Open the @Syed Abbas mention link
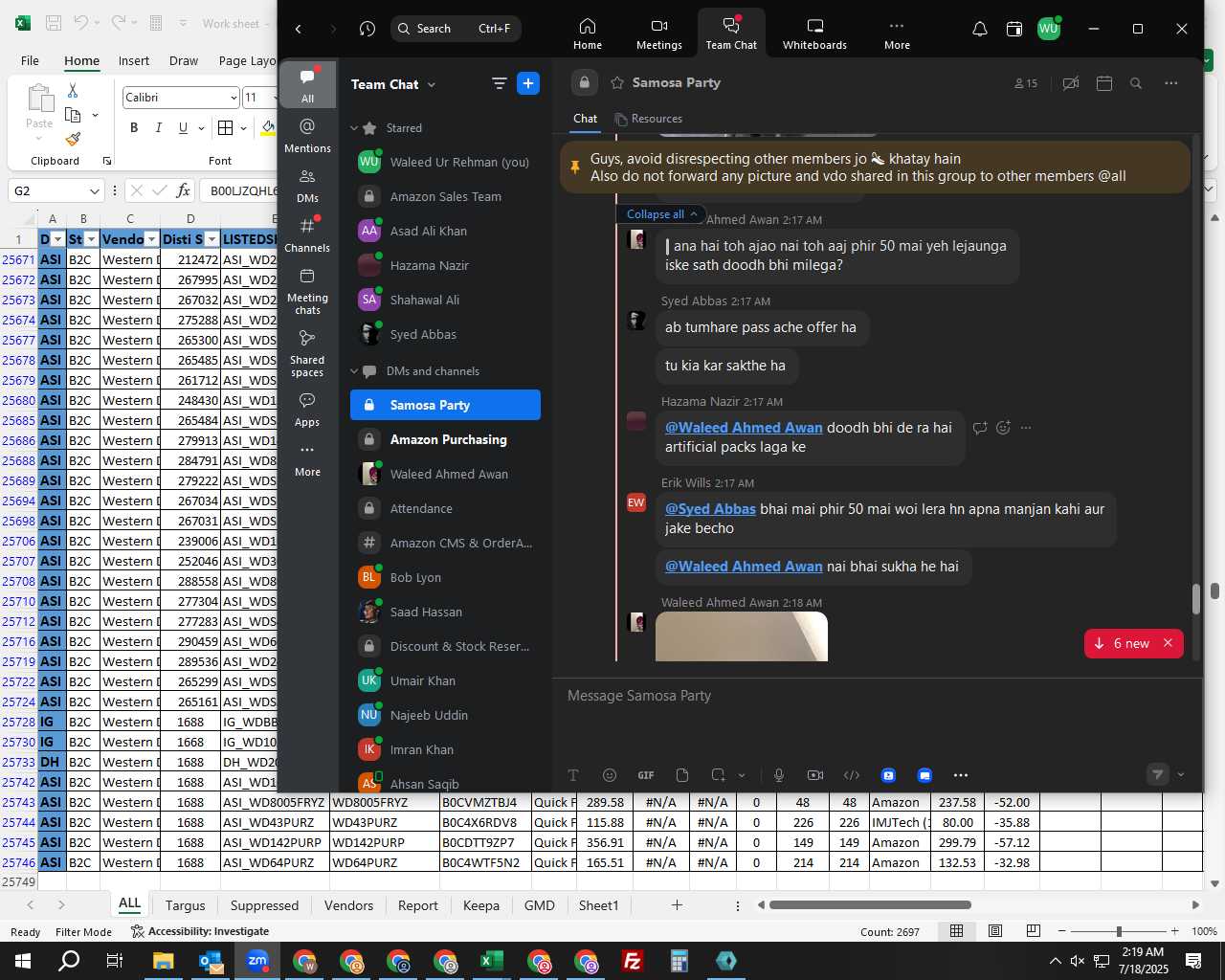The width and height of the screenshot is (1225, 980). [x=710, y=509]
